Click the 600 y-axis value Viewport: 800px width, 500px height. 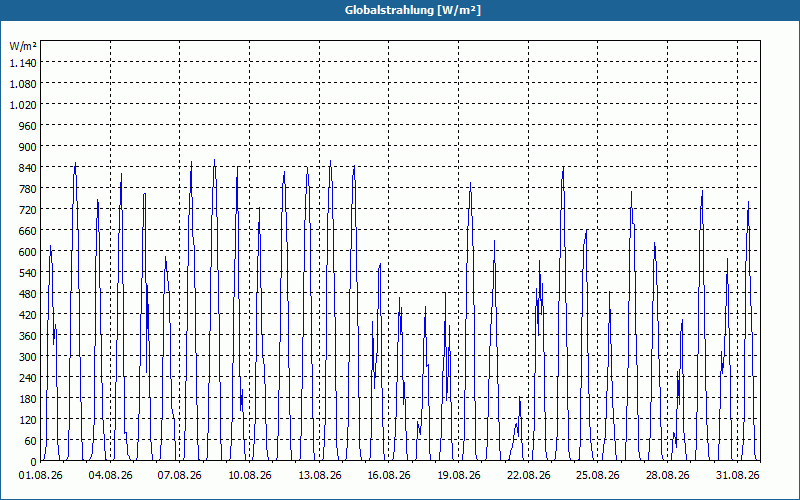pyautogui.click(x=28, y=252)
